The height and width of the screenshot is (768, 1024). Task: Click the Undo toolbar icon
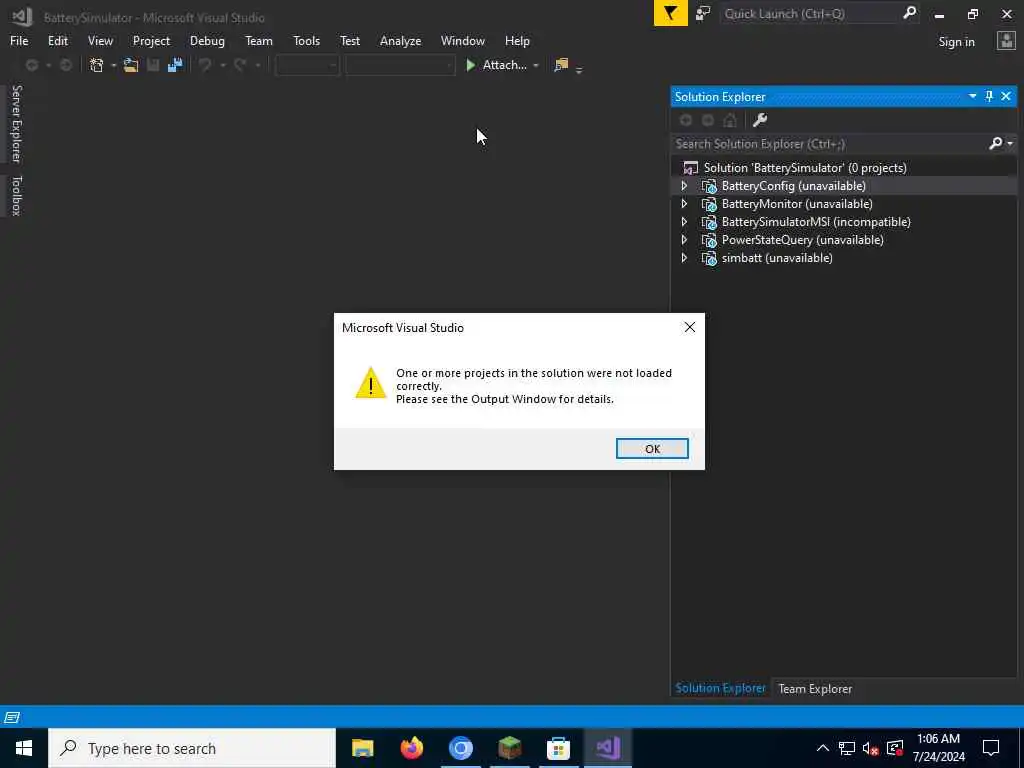click(x=205, y=65)
